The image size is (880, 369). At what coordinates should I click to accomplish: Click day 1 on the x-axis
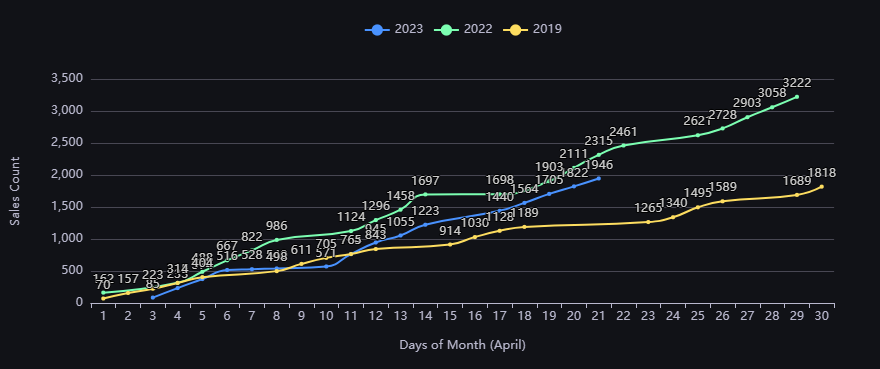103,316
